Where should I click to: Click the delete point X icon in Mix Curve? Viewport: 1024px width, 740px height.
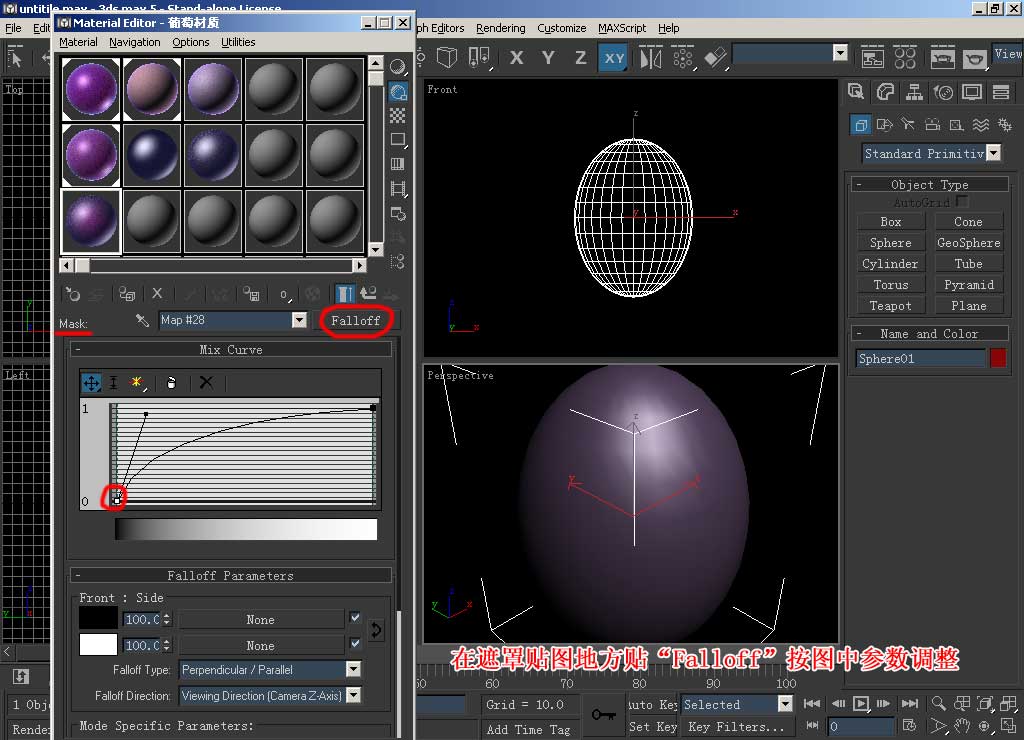coord(206,383)
